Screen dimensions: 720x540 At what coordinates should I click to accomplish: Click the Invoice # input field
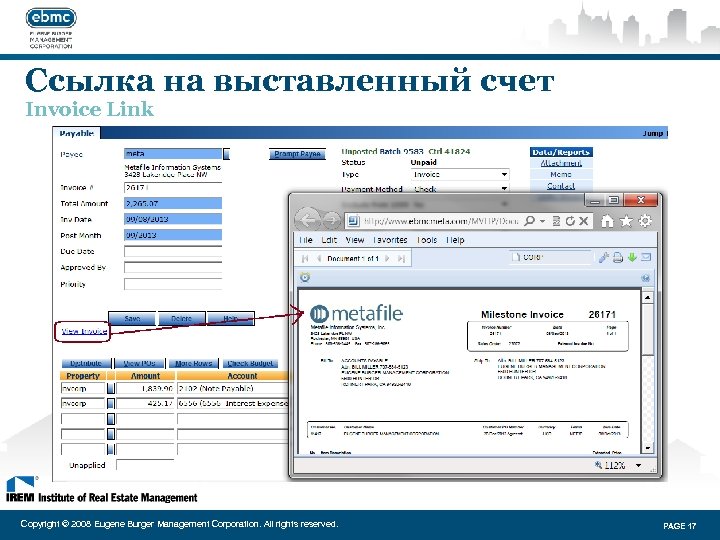[x=173, y=188]
